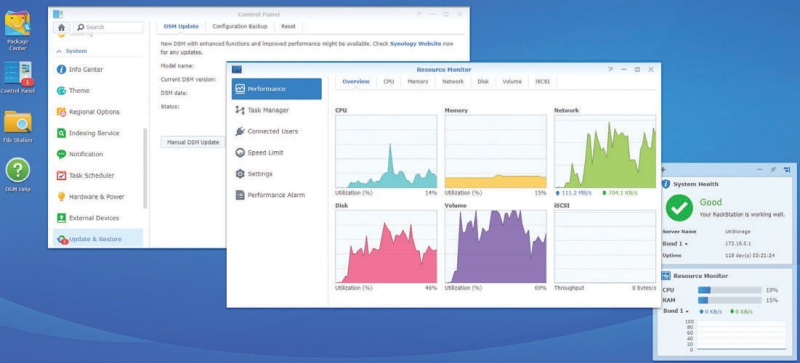Screen dimensions: 800x363
Task: Click the Control Panel sidebar scrollbar
Action: point(145,168)
